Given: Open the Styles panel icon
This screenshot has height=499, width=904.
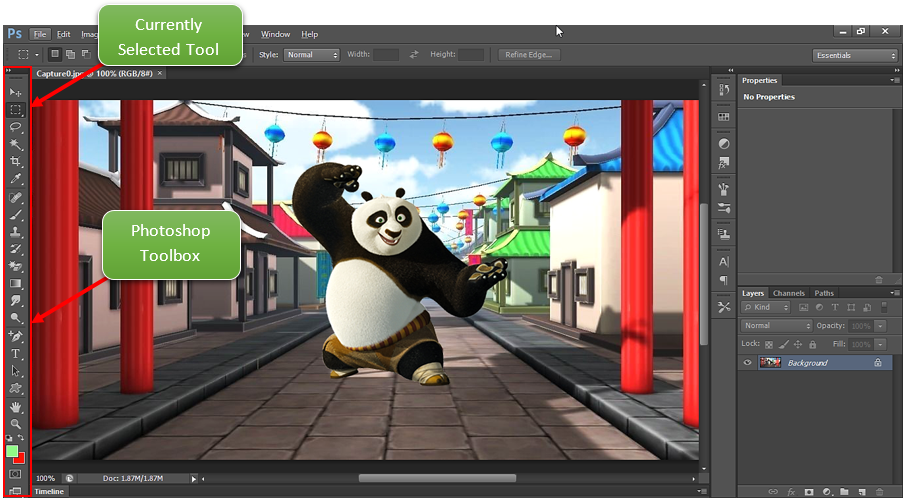Looking at the screenshot, I should click(724, 163).
